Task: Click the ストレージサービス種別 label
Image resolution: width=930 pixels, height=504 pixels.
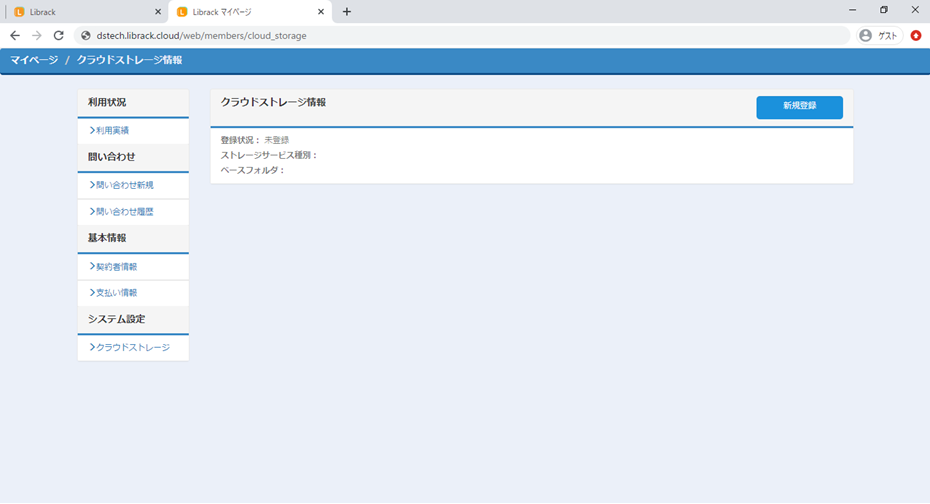Action: (269, 155)
